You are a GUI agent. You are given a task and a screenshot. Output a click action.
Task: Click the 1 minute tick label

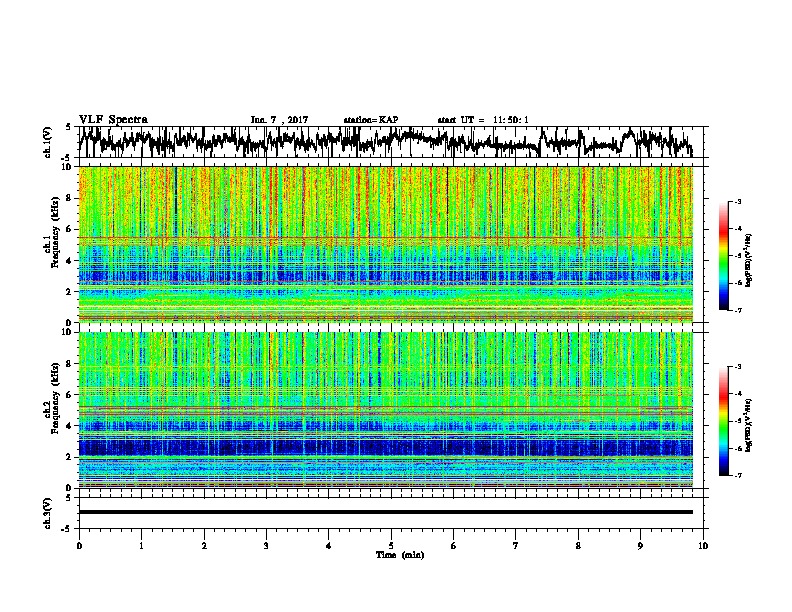(x=141, y=545)
